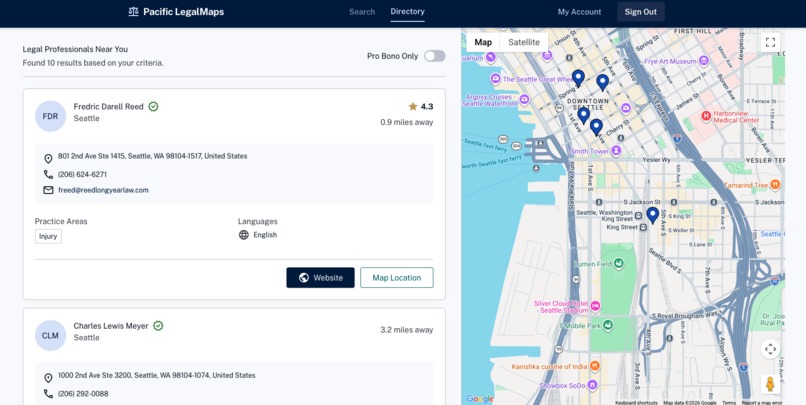
Task: Open the Directory tab
Action: 407,11
